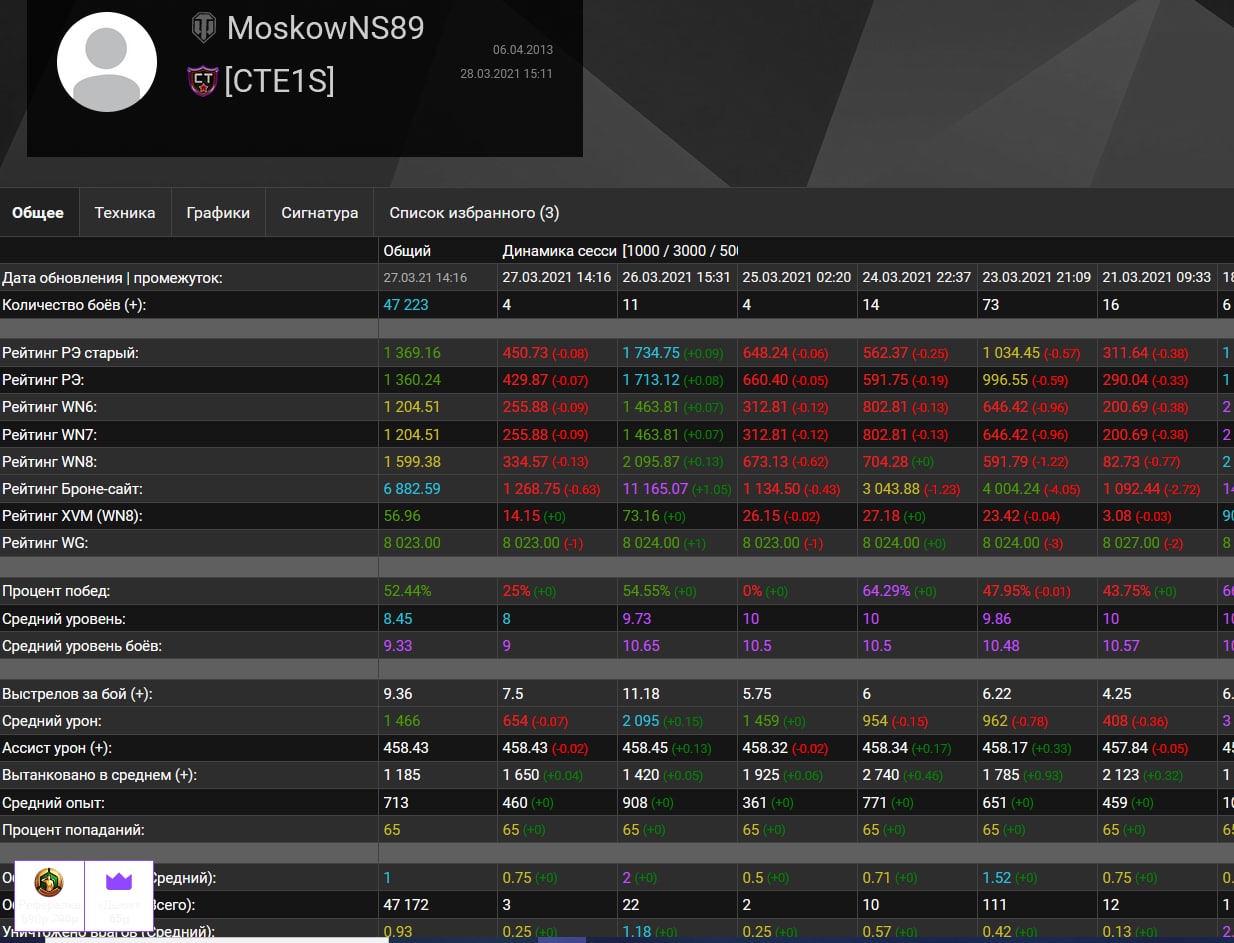This screenshot has width=1234, height=943.
Task: Click the win rate value 64.29%
Action: 886,591
